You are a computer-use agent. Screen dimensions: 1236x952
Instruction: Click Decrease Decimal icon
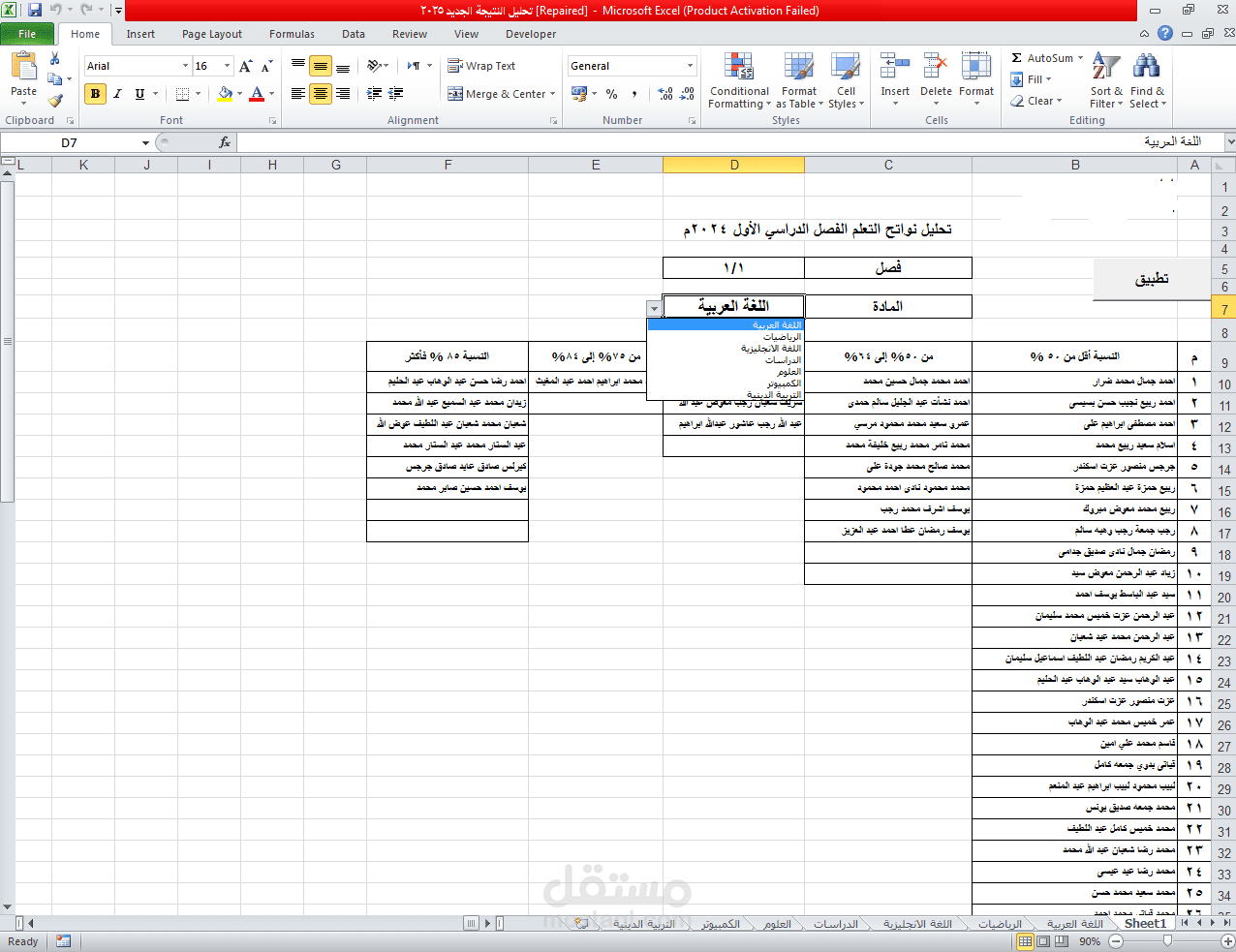[x=687, y=94]
